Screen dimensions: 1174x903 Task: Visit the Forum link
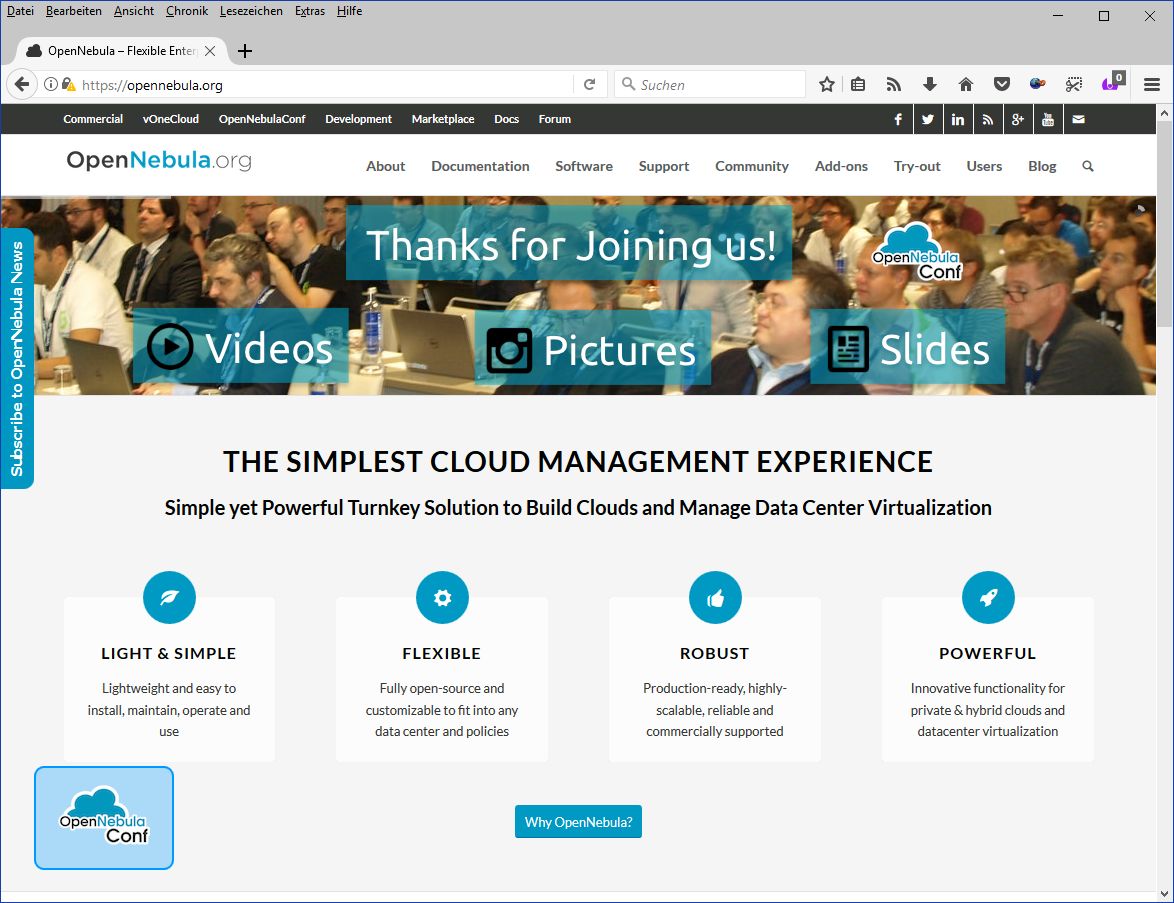(555, 119)
